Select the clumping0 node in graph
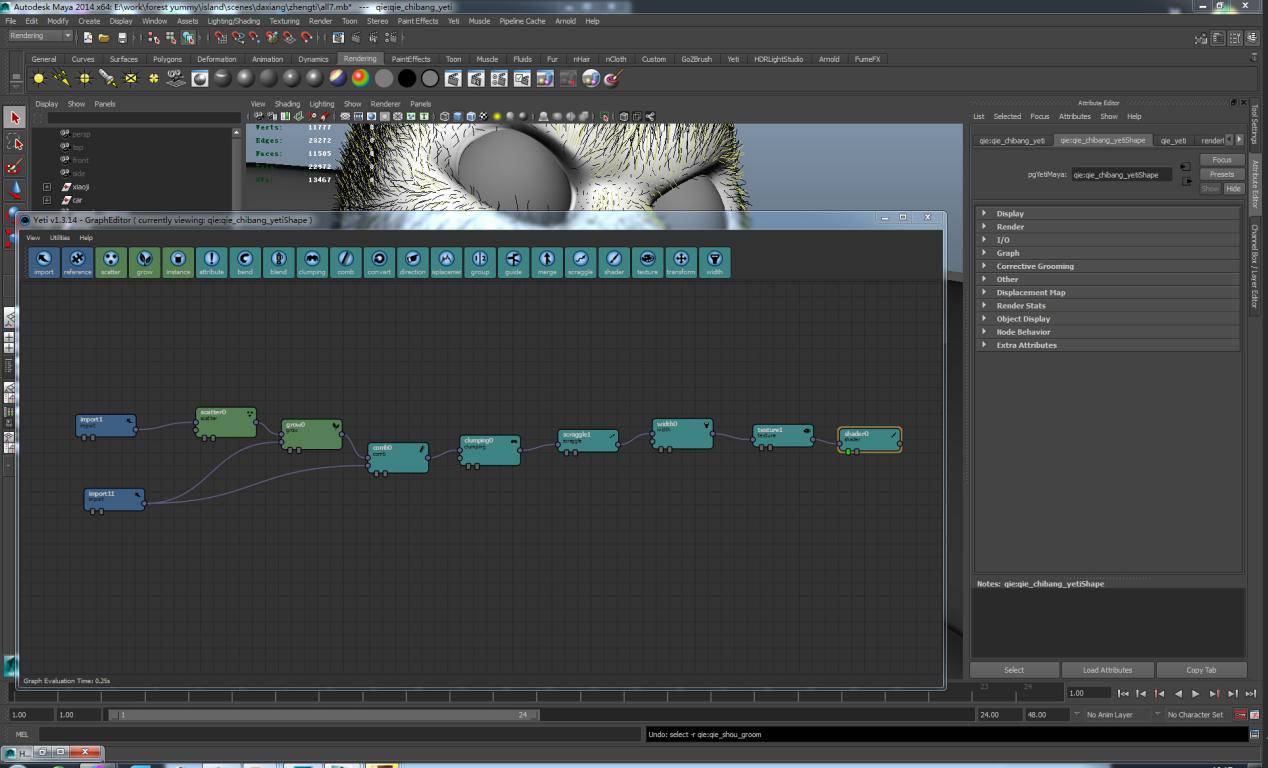Image resolution: width=1268 pixels, height=768 pixels. [x=490, y=449]
